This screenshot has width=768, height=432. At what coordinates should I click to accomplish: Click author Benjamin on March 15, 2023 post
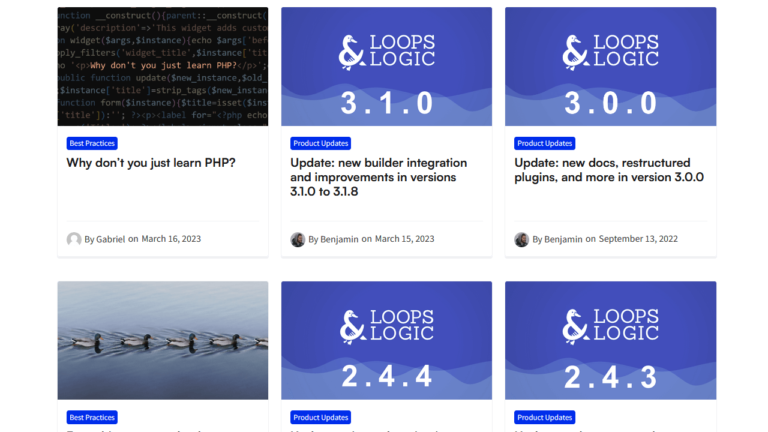pos(339,239)
